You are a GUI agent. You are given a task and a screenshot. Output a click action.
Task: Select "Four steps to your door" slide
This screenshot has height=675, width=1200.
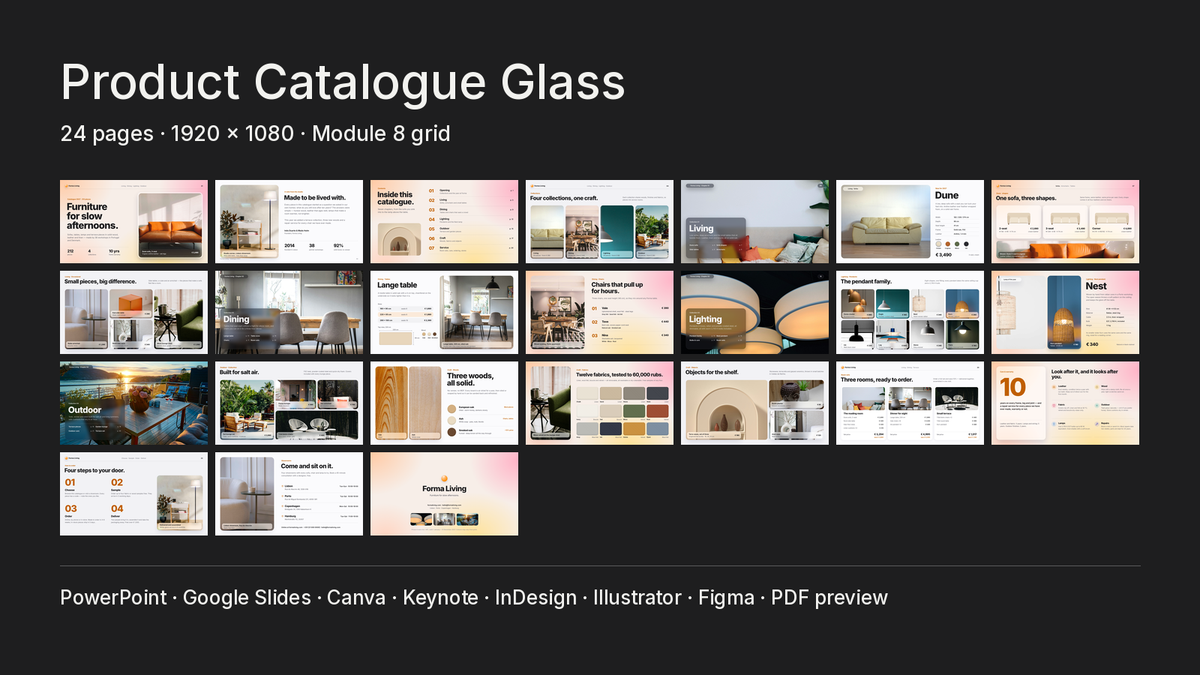134,494
